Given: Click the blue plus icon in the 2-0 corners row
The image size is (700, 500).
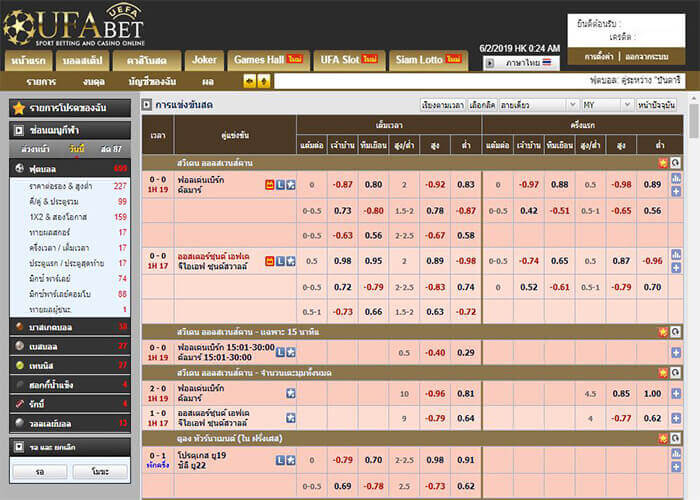Looking at the screenshot, I should pyautogui.click(x=676, y=394).
